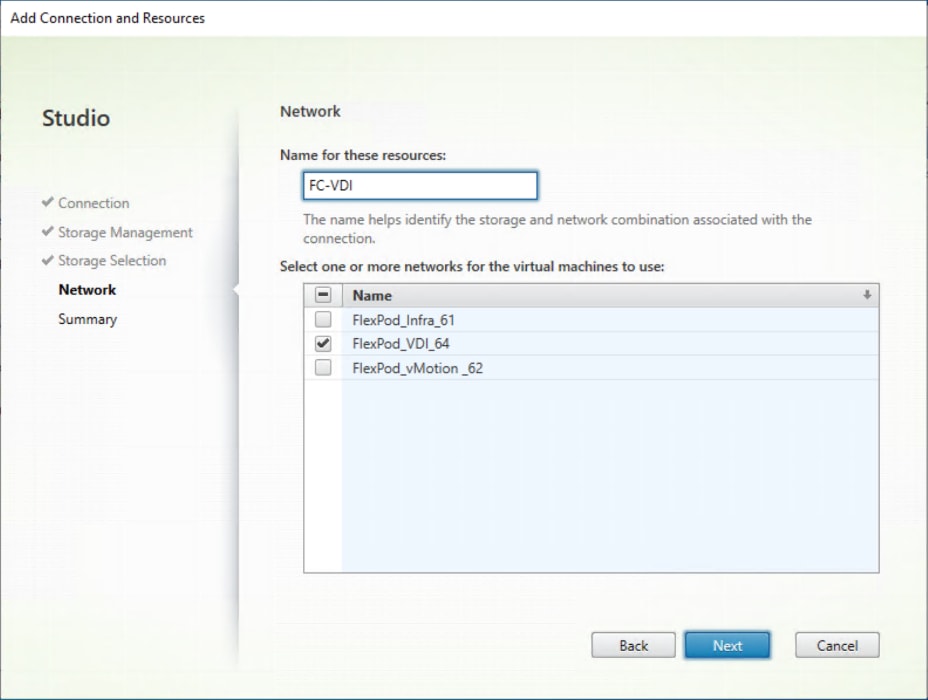Open the Storage Management wizard step

pos(125,233)
